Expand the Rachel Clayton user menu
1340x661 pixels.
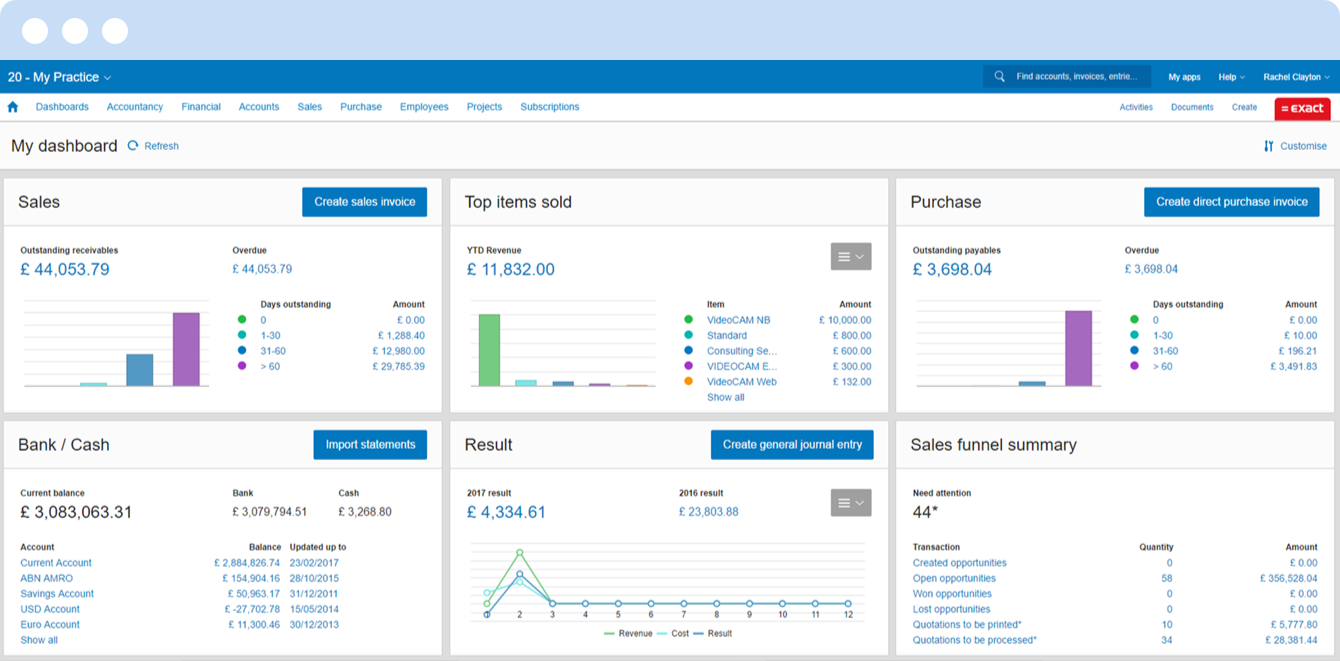pos(1296,77)
